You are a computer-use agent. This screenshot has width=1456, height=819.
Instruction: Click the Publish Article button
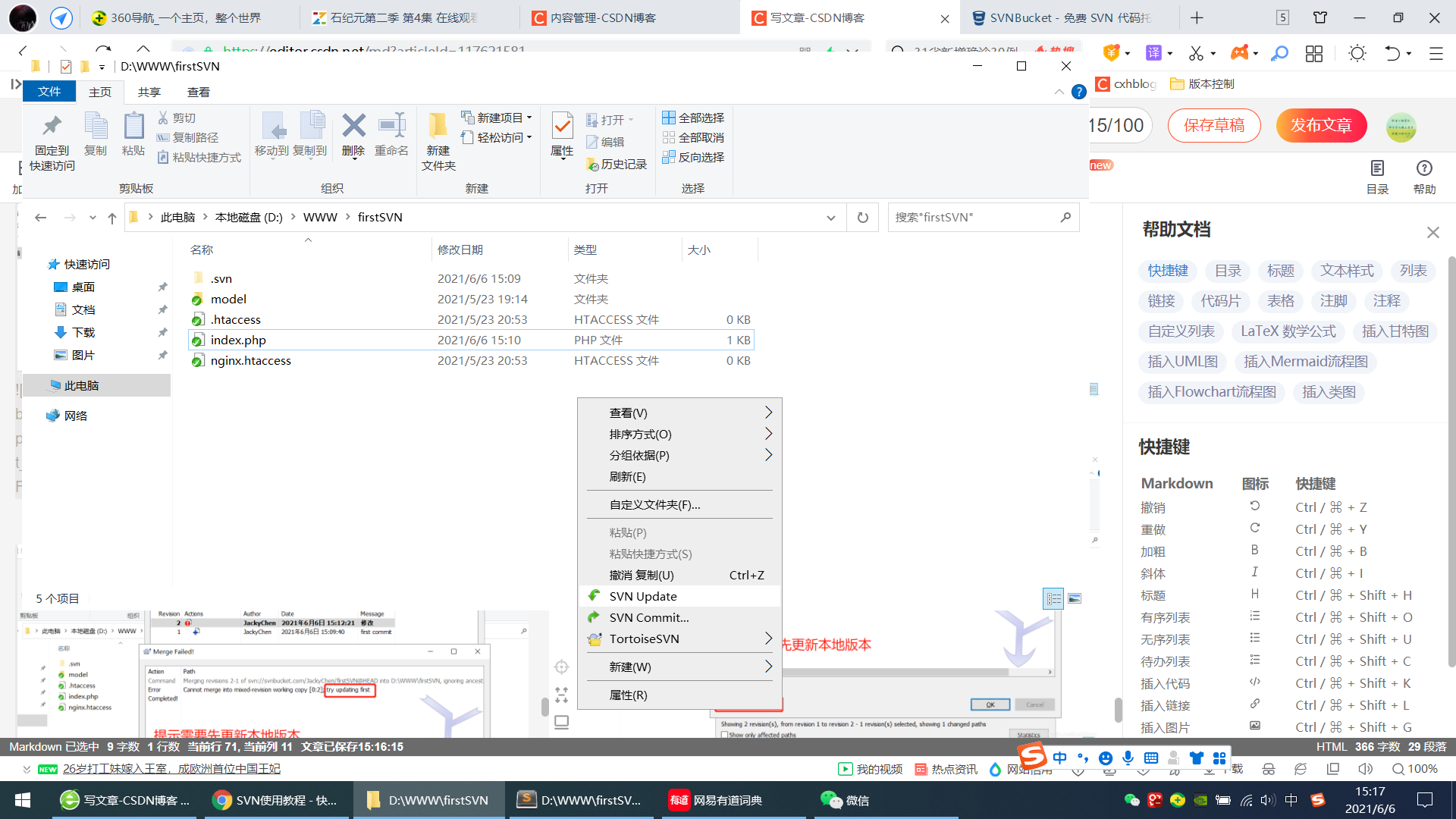pyautogui.click(x=1321, y=125)
